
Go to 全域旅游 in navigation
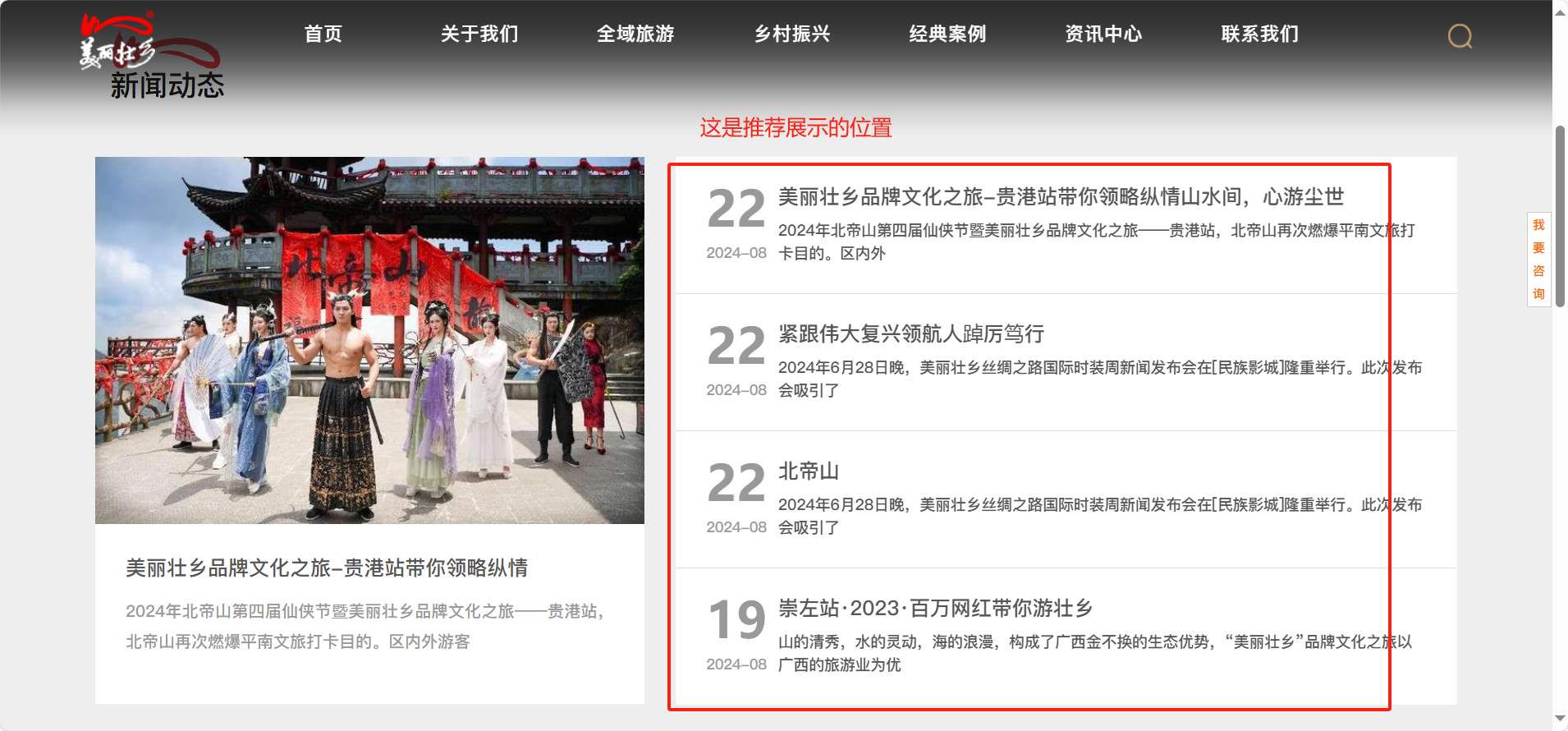635,34
